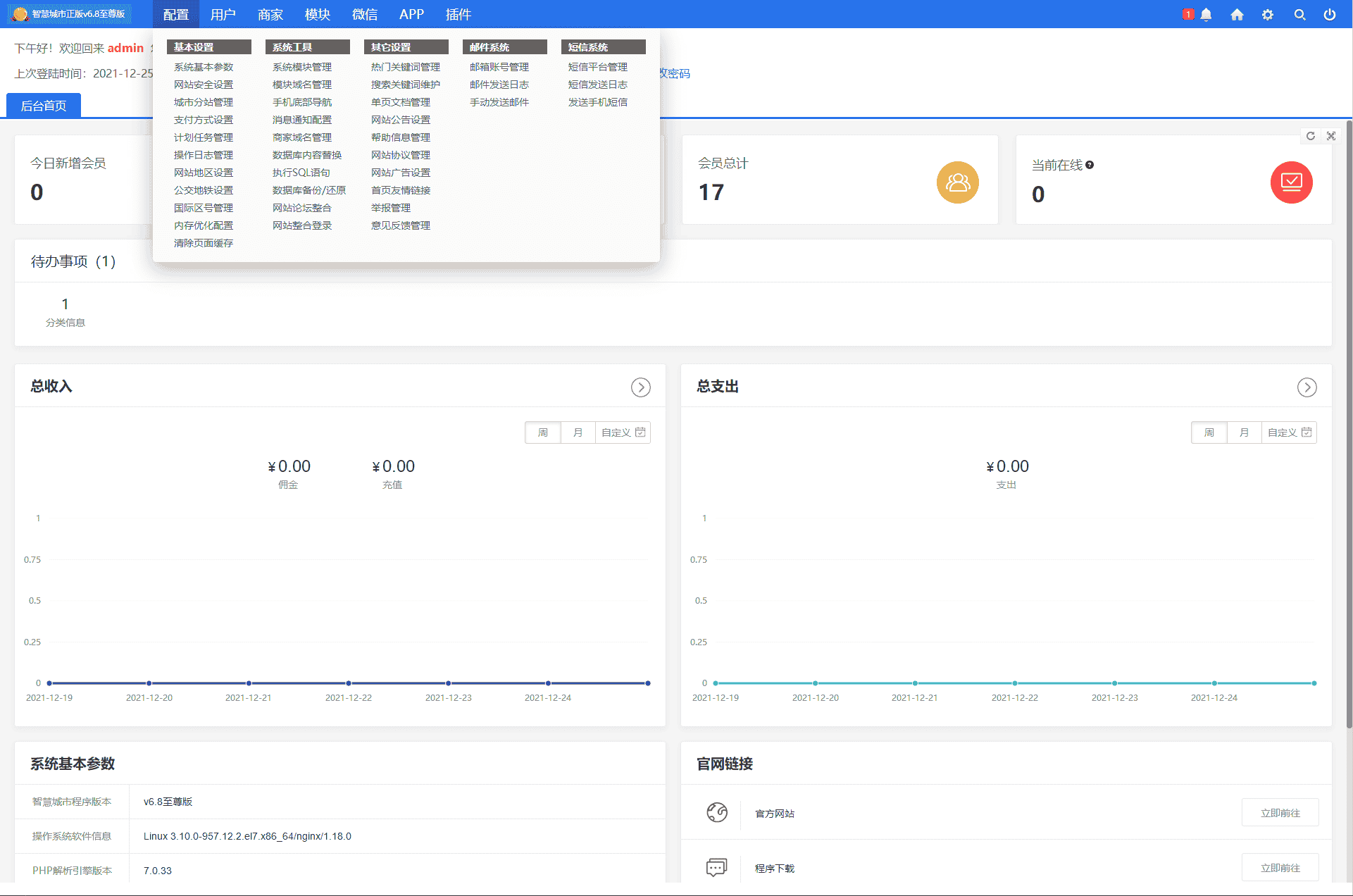This screenshot has height=896, width=1353.
Task: Click 立即前往 button for 官方网站
Action: [1280, 813]
